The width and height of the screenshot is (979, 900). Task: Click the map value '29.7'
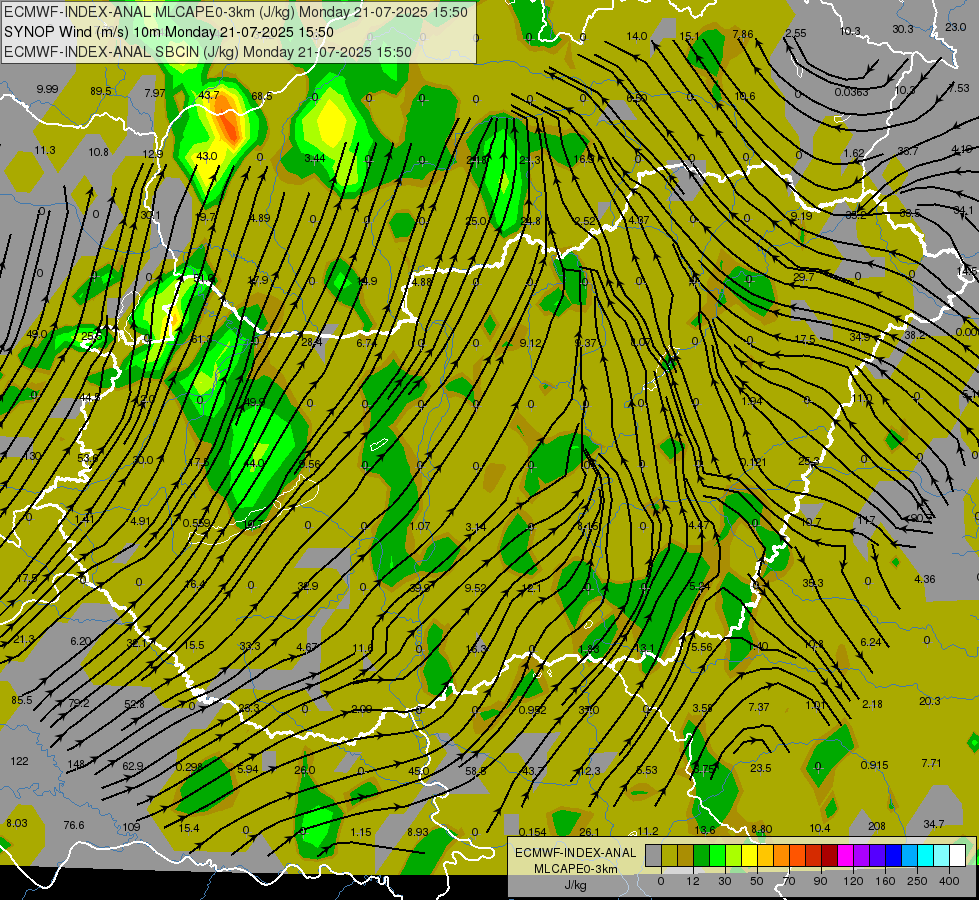[804, 277]
